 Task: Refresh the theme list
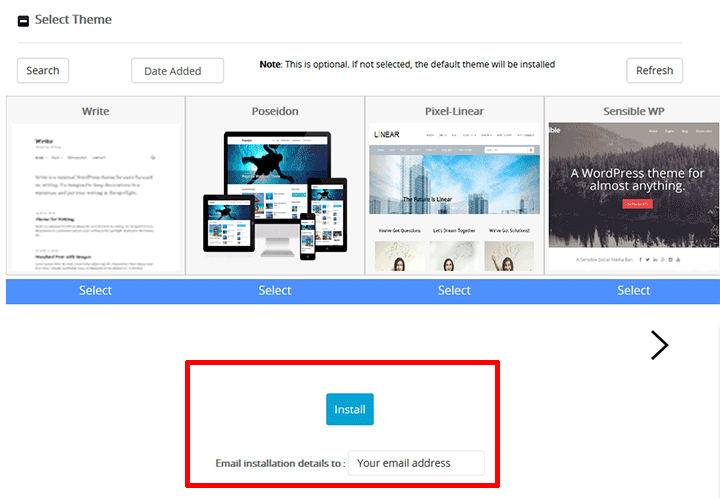[x=654, y=70]
